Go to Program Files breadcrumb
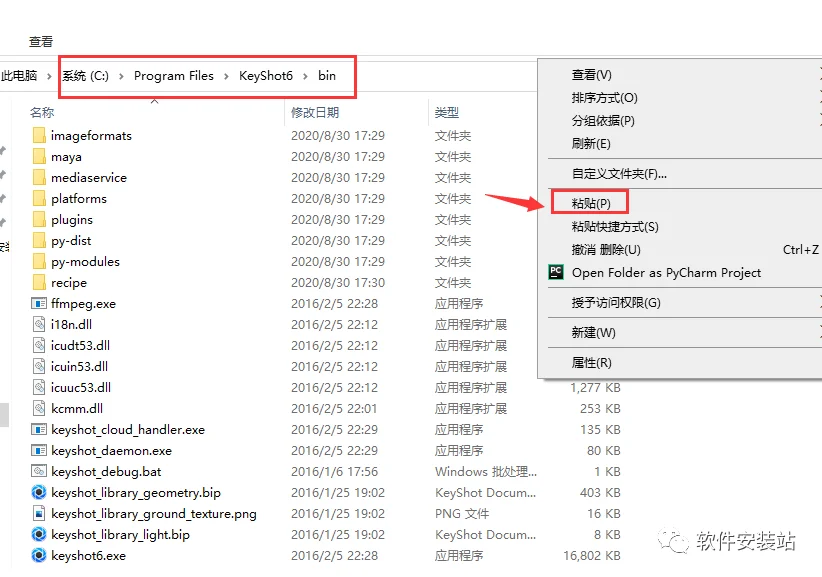Viewport: 822px width, 577px height. pos(174,75)
